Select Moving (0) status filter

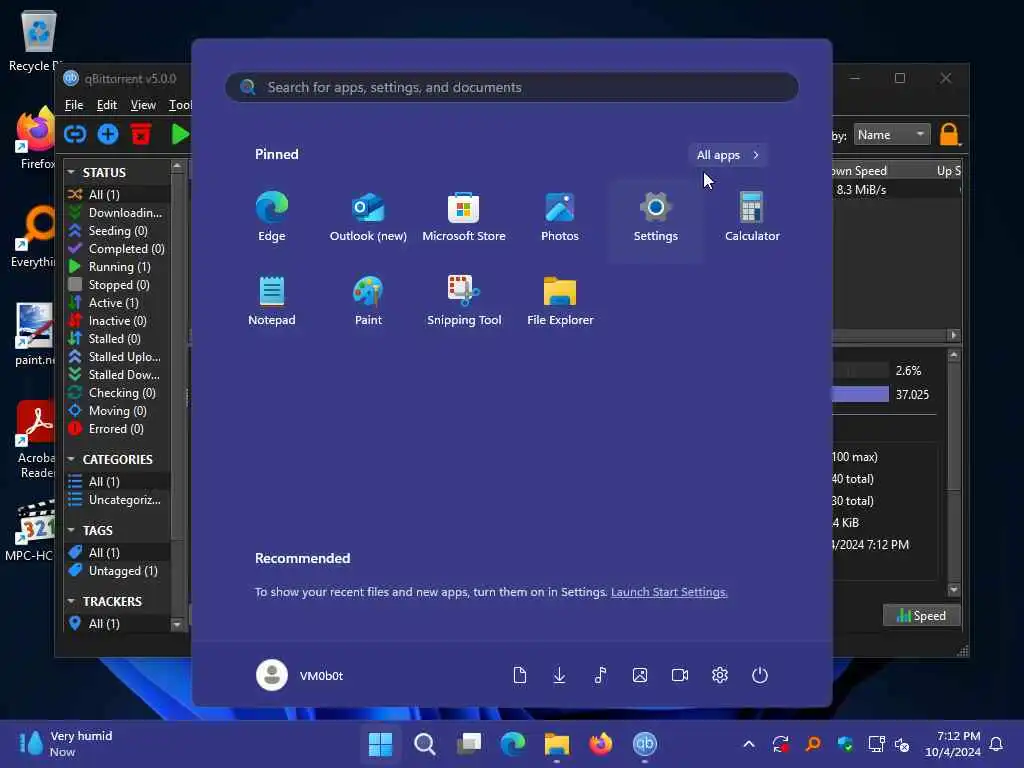pos(118,411)
